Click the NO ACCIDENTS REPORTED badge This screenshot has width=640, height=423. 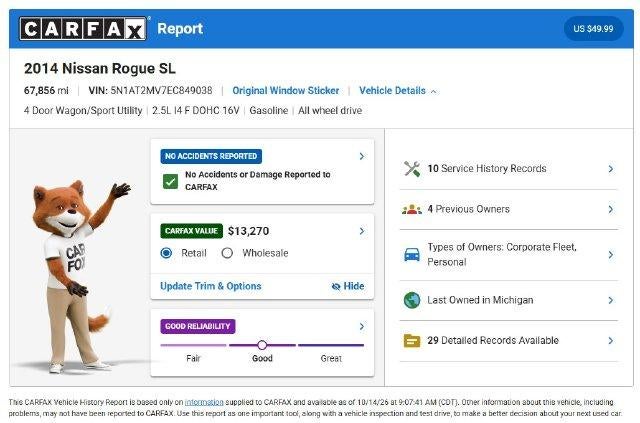[x=211, y=156]
